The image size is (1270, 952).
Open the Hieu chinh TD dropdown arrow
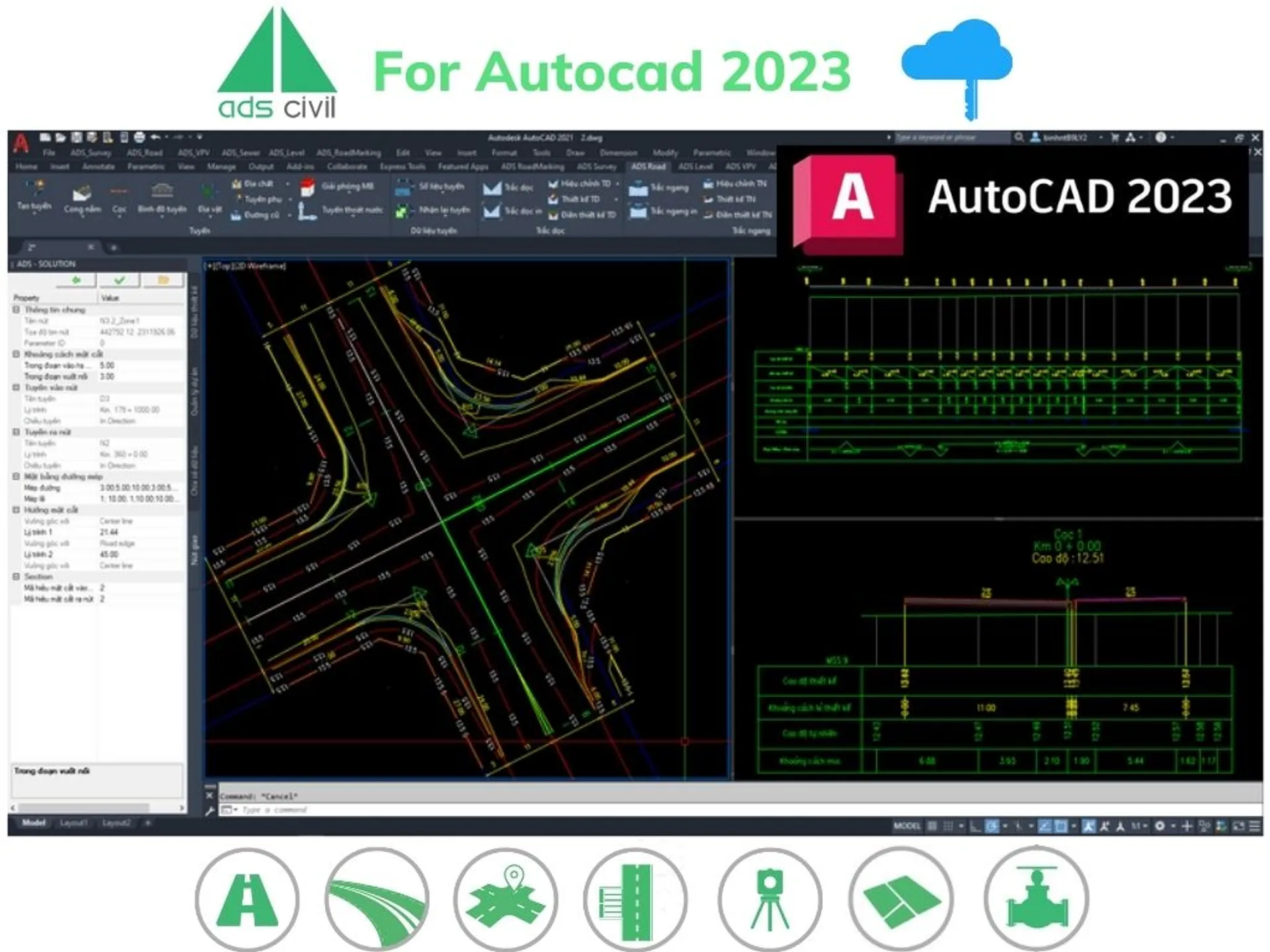[x=617, y=184]
